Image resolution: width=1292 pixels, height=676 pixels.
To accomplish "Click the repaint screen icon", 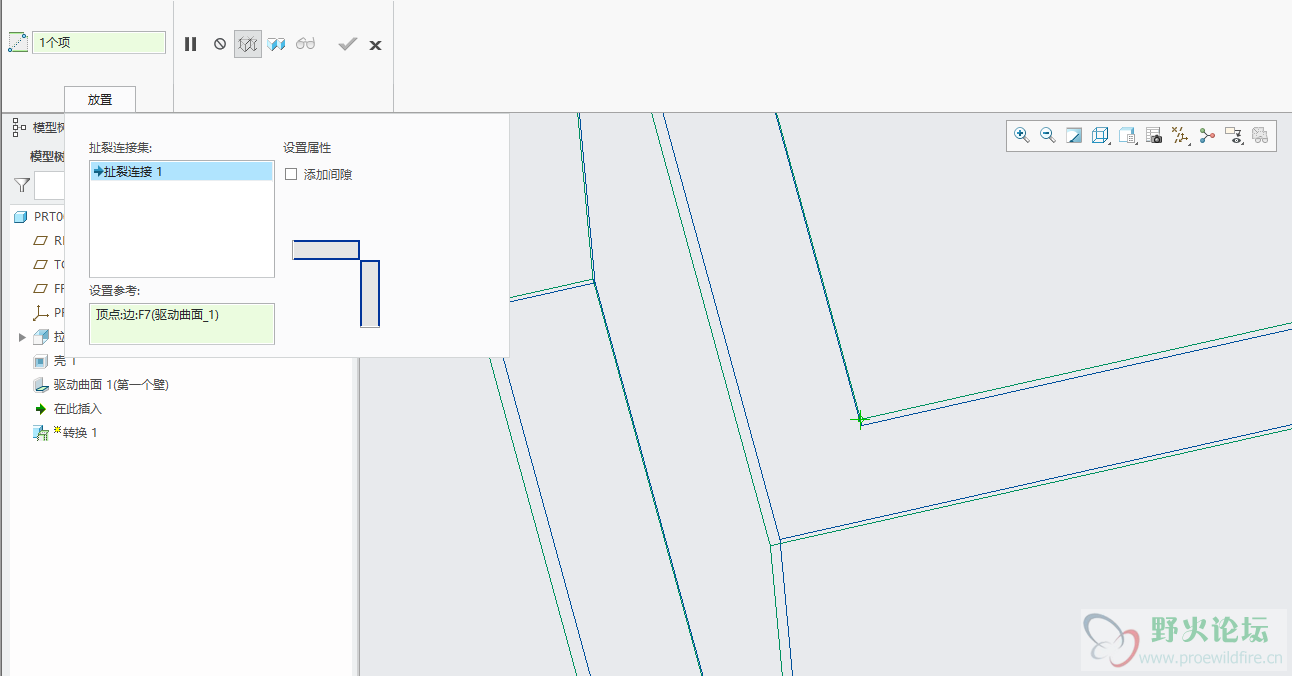I will 1074,135.
